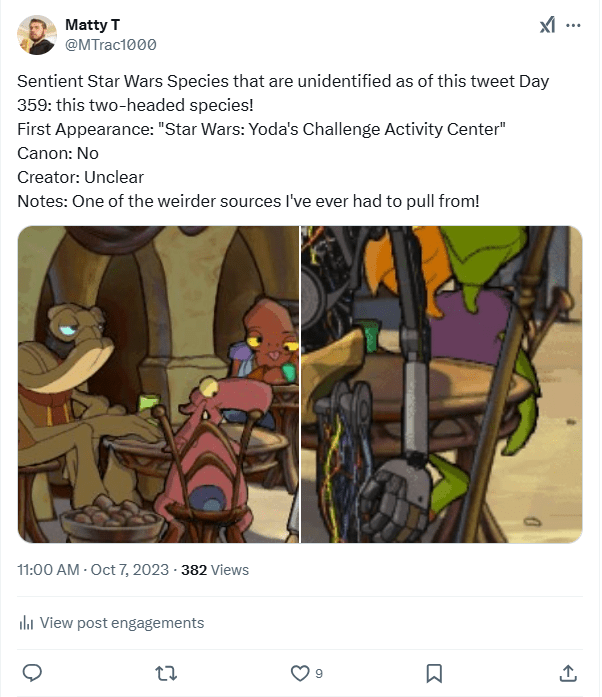Share the post via the share icon
The height and width of the screenshot is (697, 602).
[568, 672]
